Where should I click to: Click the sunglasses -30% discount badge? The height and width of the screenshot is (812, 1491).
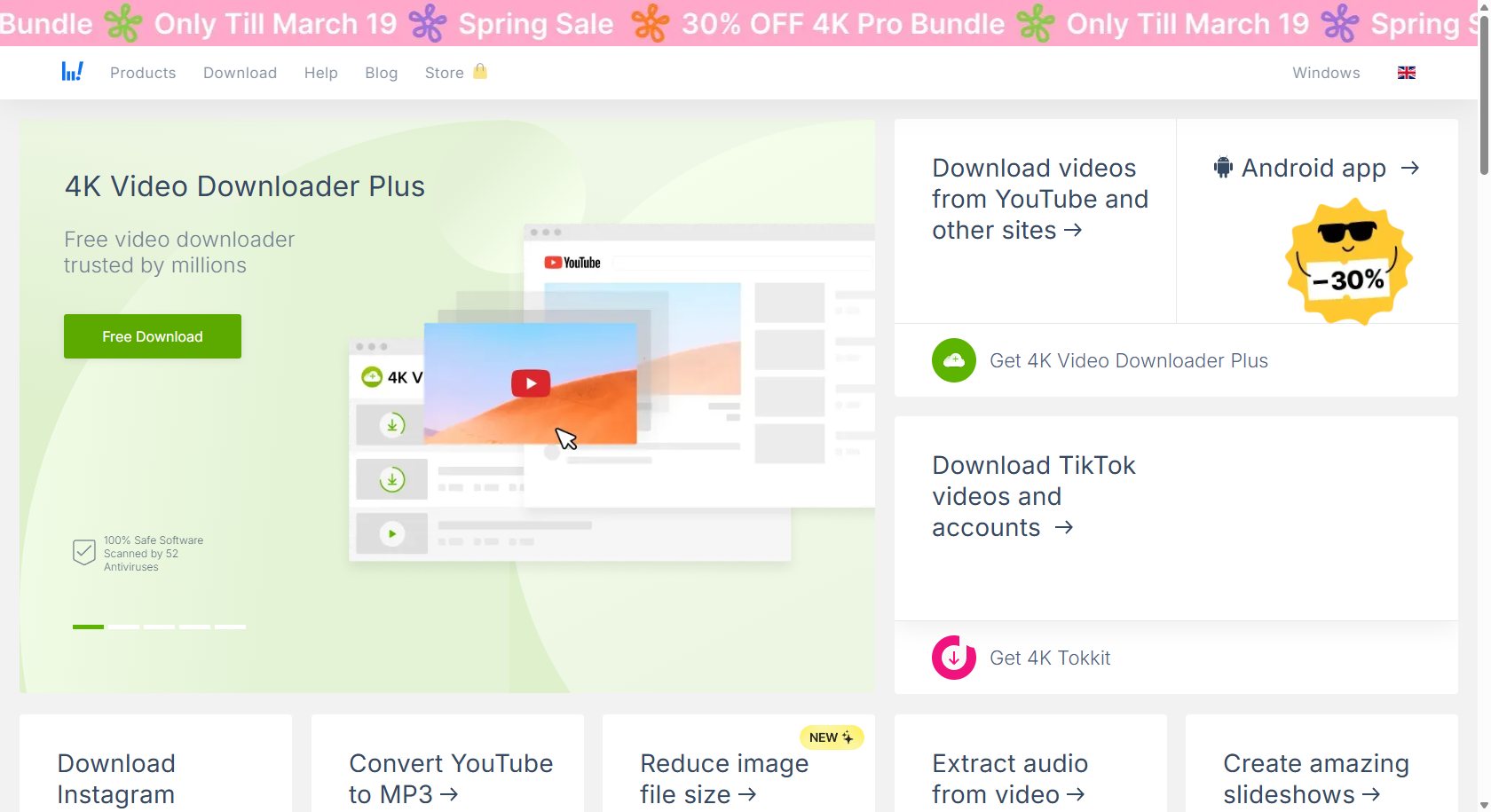[x=1349, y=261]
